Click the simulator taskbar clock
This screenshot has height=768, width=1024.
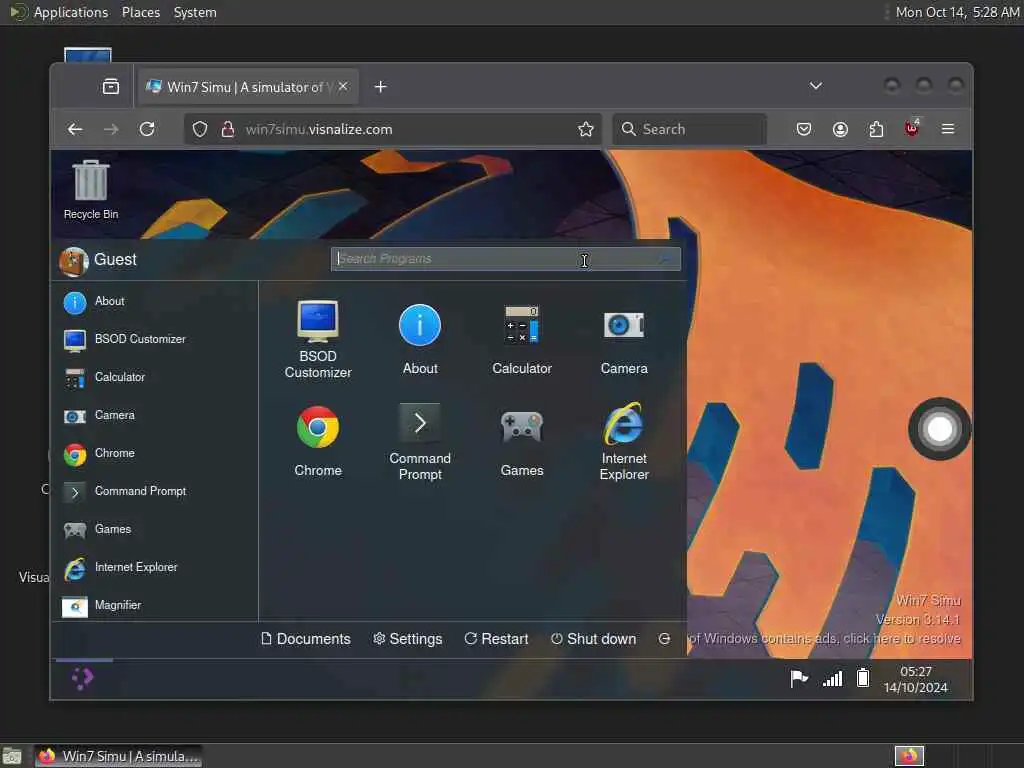click(x=916, y=679)
